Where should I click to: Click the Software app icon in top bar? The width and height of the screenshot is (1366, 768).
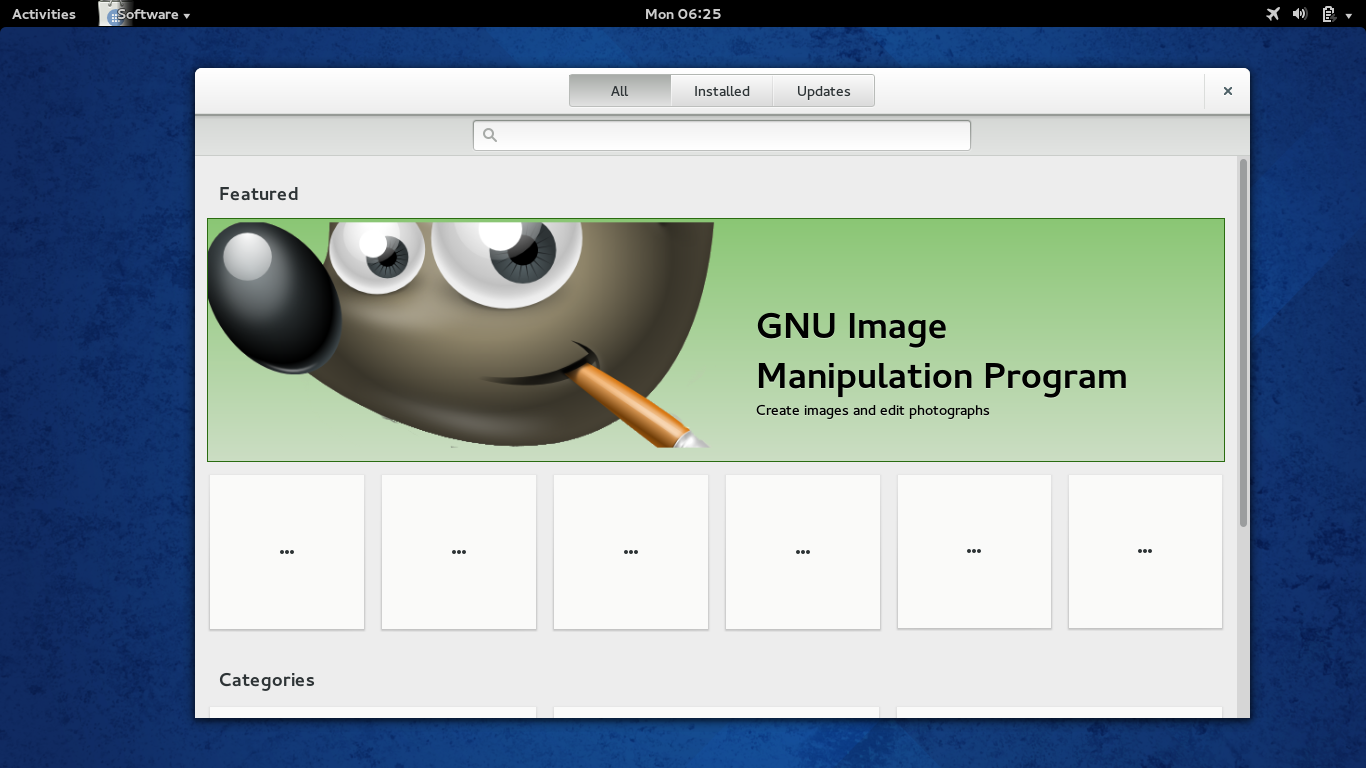click(113, 14)
